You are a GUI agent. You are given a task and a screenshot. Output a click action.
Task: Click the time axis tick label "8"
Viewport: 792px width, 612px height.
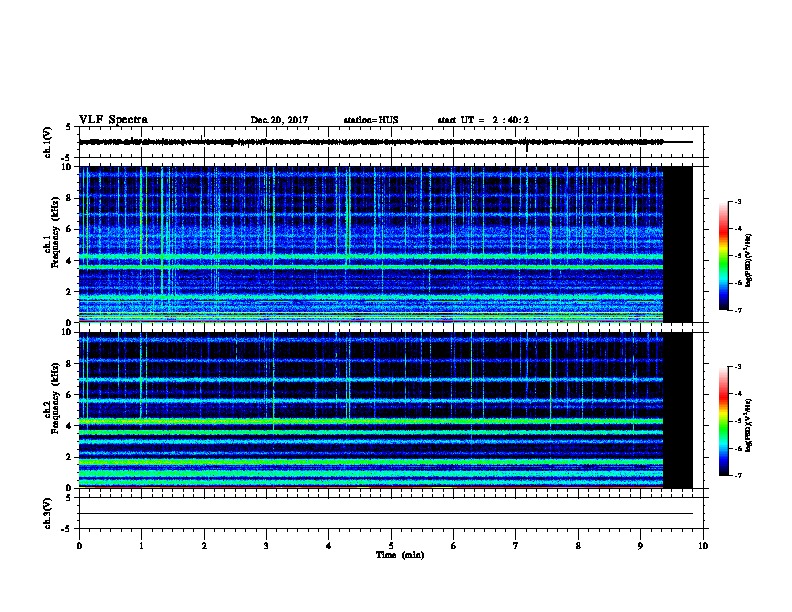click(578, 546)
